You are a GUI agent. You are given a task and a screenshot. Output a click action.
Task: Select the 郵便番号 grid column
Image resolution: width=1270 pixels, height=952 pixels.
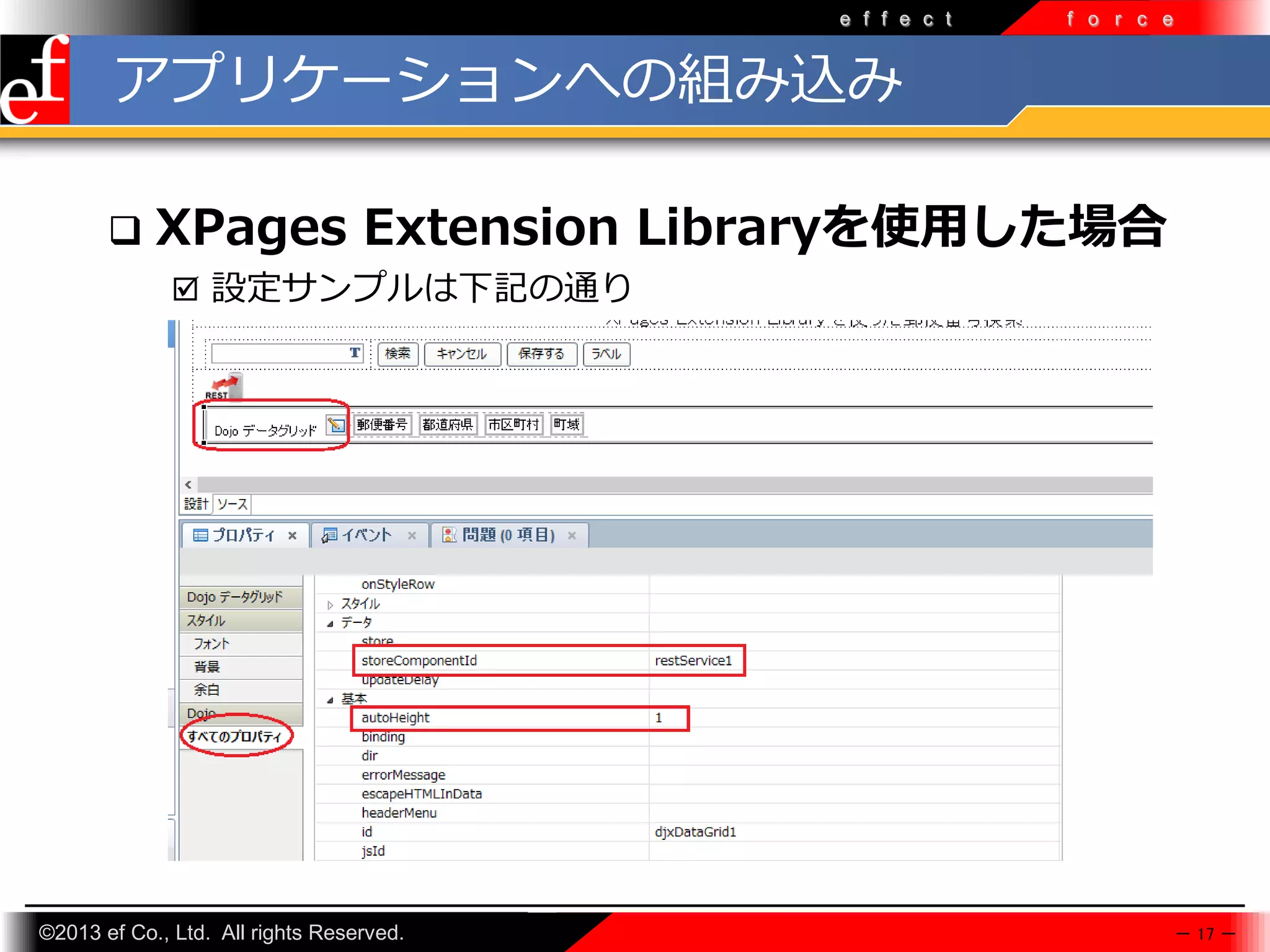(382, 425)
